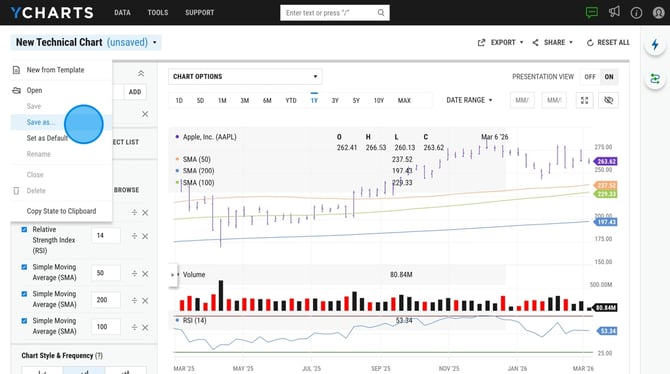The height and width of the screenshot is (374, 670).
Task: Click the move handle for SMA 50 row
Action: click(x=134, y=274)
